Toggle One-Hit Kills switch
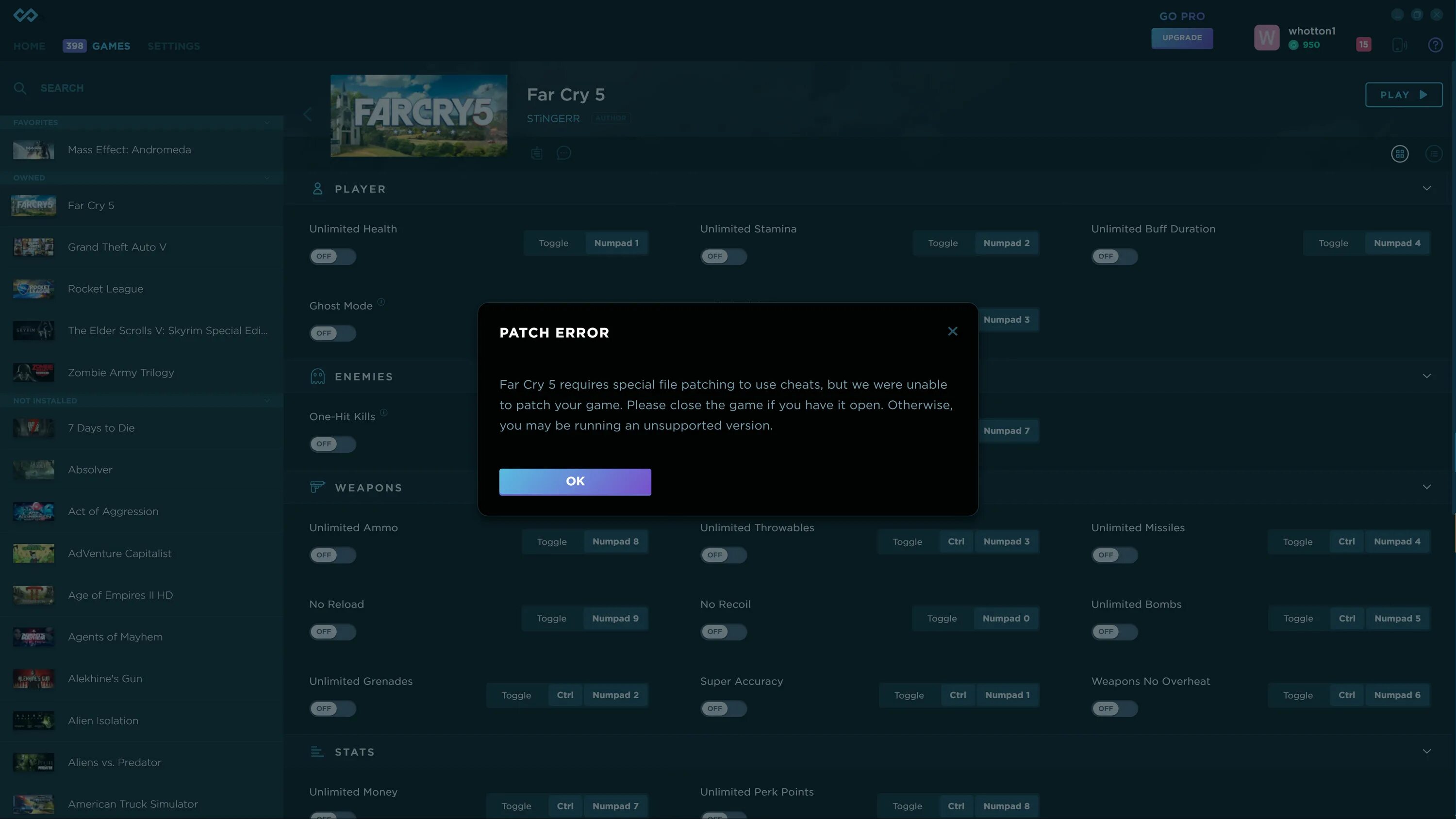The height and width of the screenshot is (819, 1456). (x=332, y=444)
